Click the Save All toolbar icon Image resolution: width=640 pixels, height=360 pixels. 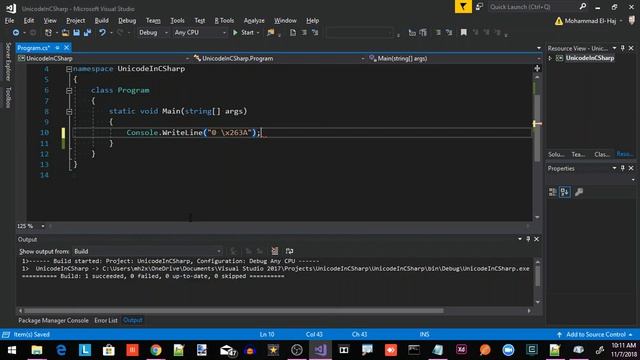(87, 33)
